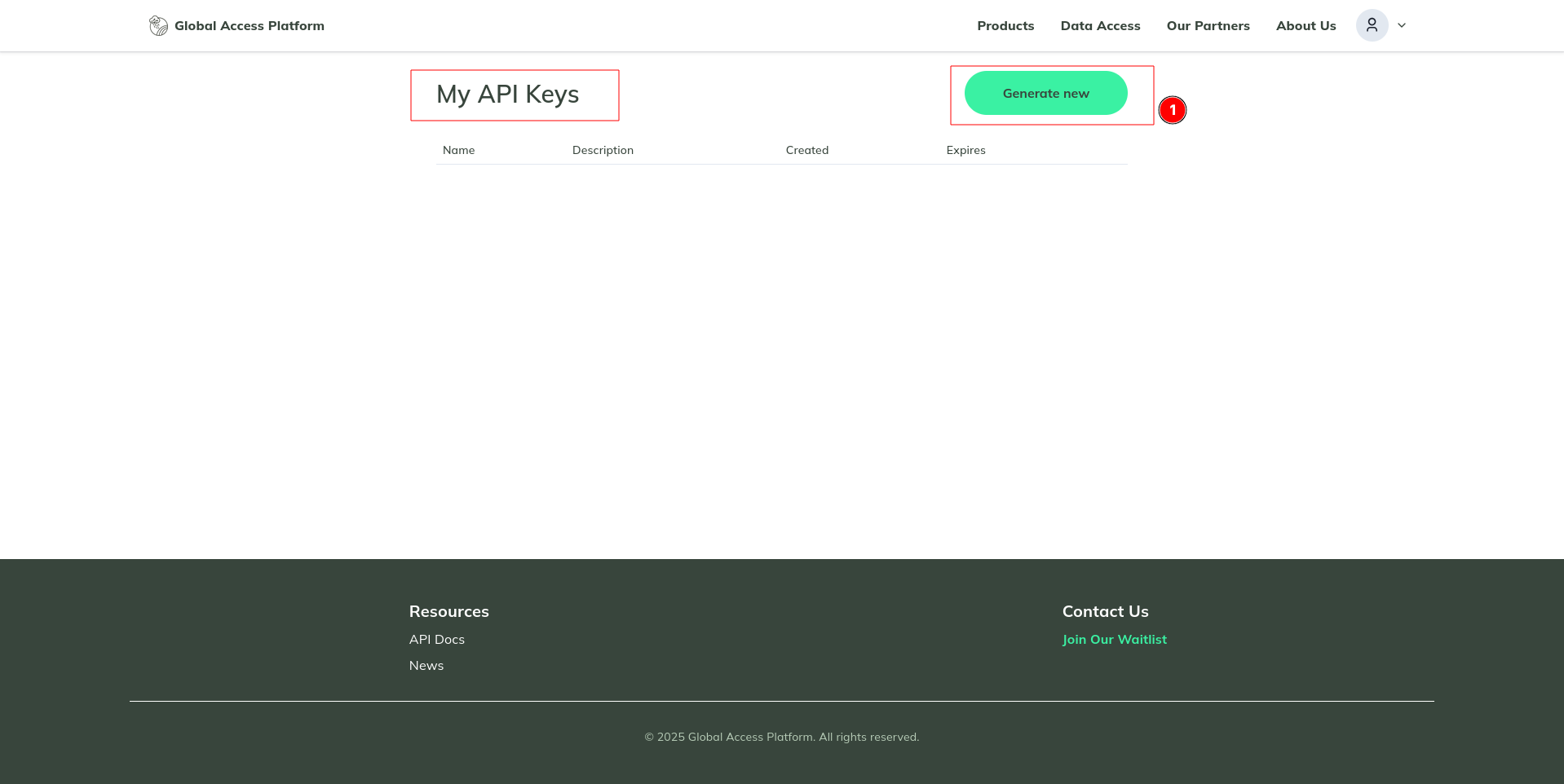Click the Resources footer heading

448,611
